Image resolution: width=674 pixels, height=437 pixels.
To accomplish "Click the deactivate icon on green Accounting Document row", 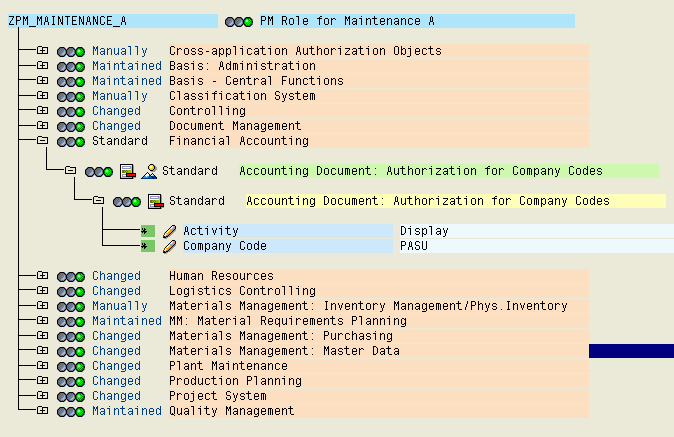I will click(128, 171).
